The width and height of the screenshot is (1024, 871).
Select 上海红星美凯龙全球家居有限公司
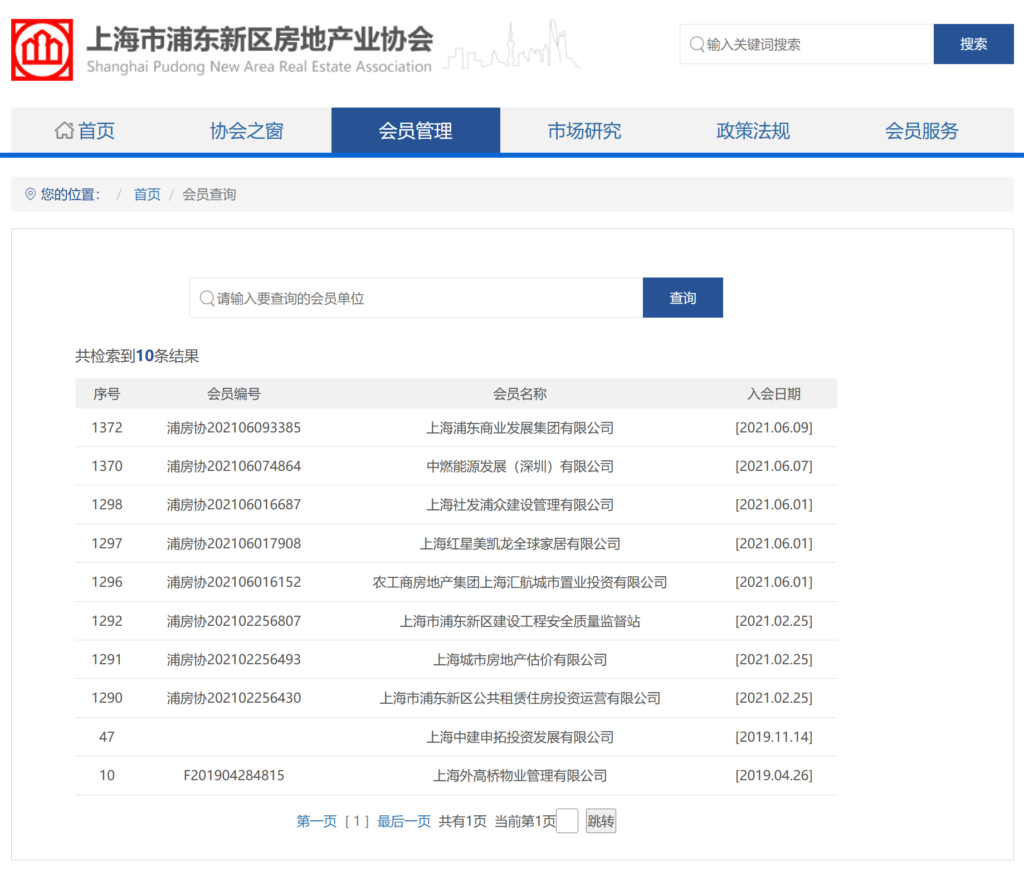pos(520,543)
